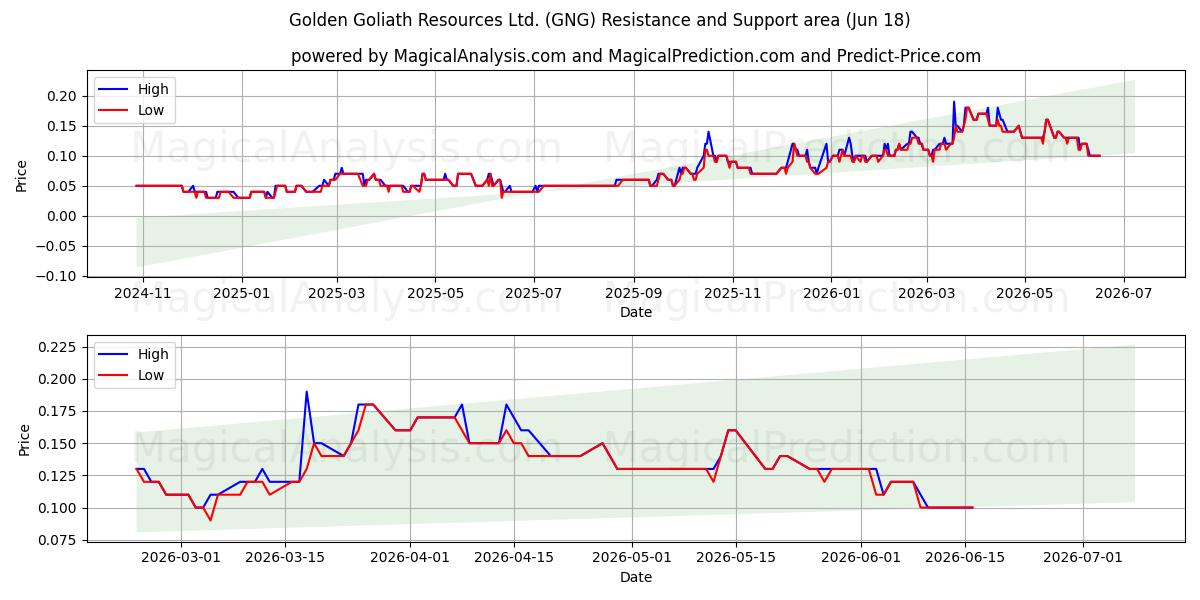This screenshot has width=1200, height=600.
Task: Click the '2026-05-01' x-axis label
Action: coord(632,558)
